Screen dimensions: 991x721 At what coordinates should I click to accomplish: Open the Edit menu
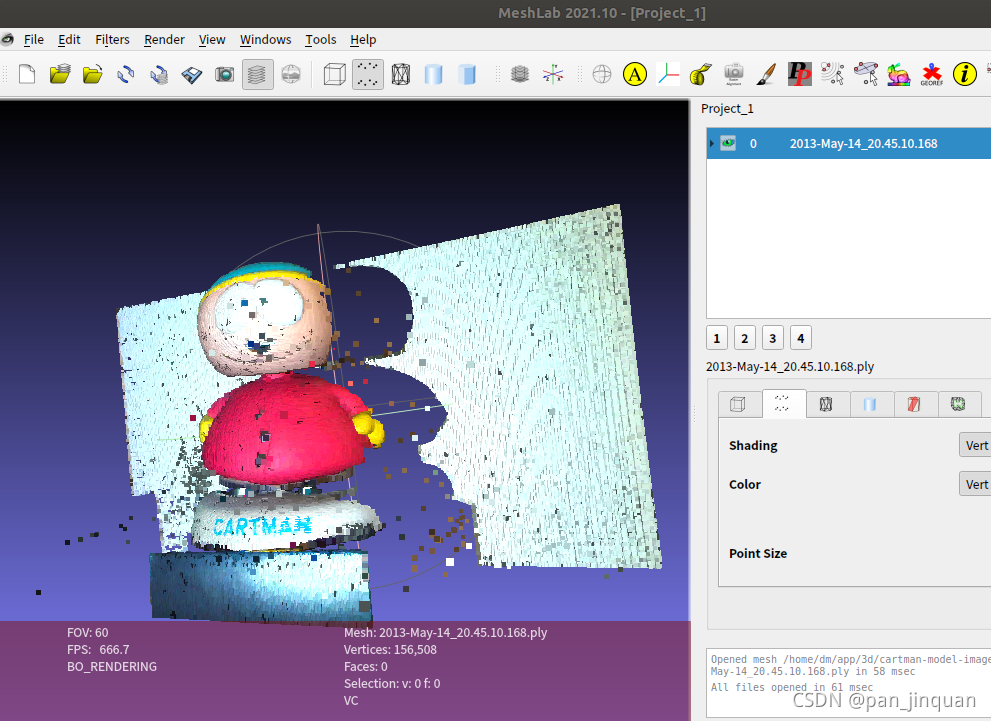point(70,40)
